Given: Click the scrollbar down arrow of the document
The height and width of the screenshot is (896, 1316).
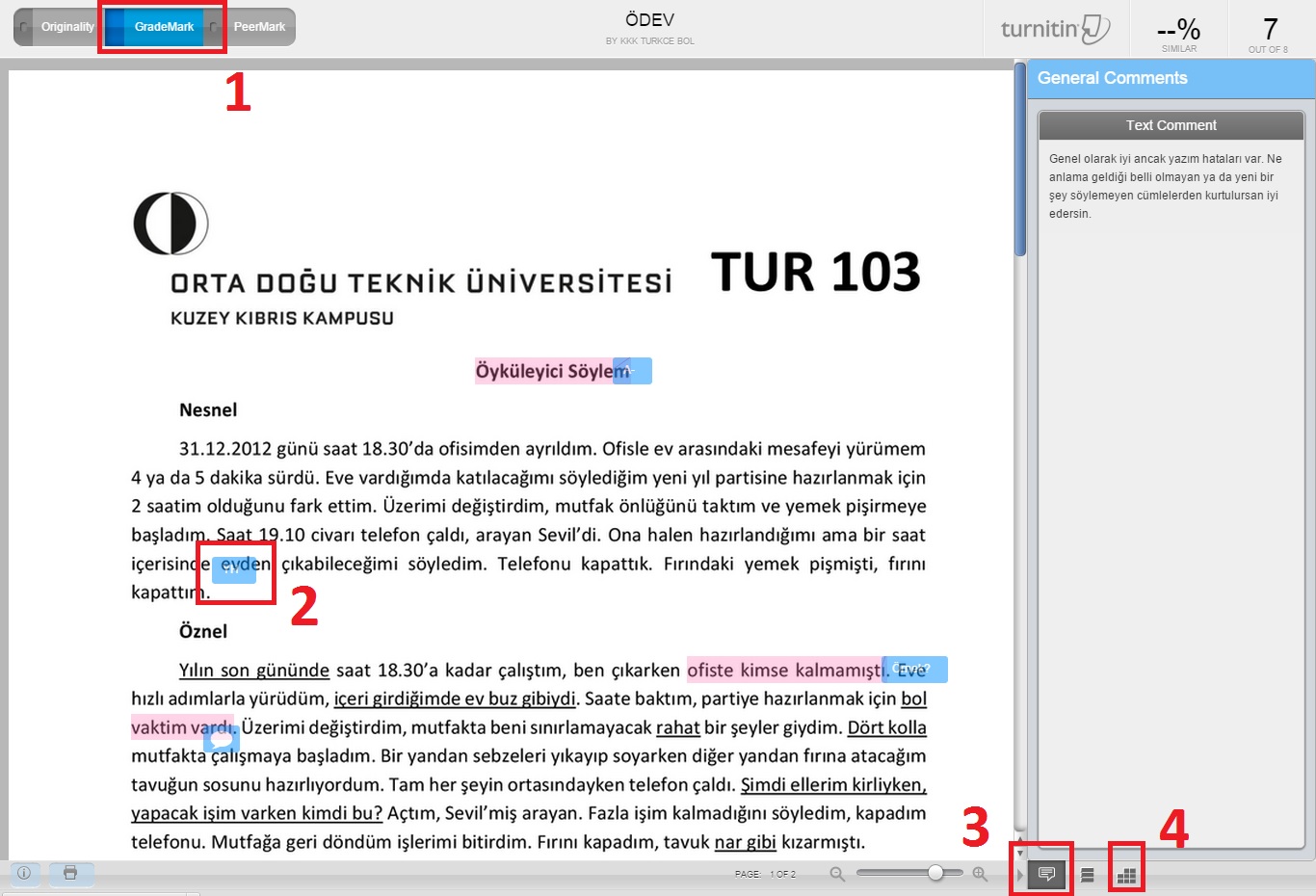Looking at the screenshot, I should (x=1020, y=853).
